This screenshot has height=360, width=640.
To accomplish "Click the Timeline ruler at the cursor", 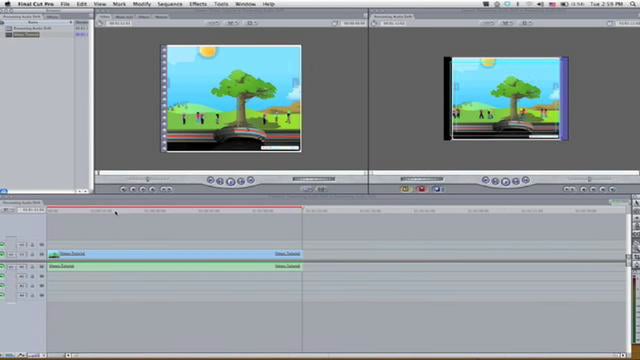I will point(116,211).
